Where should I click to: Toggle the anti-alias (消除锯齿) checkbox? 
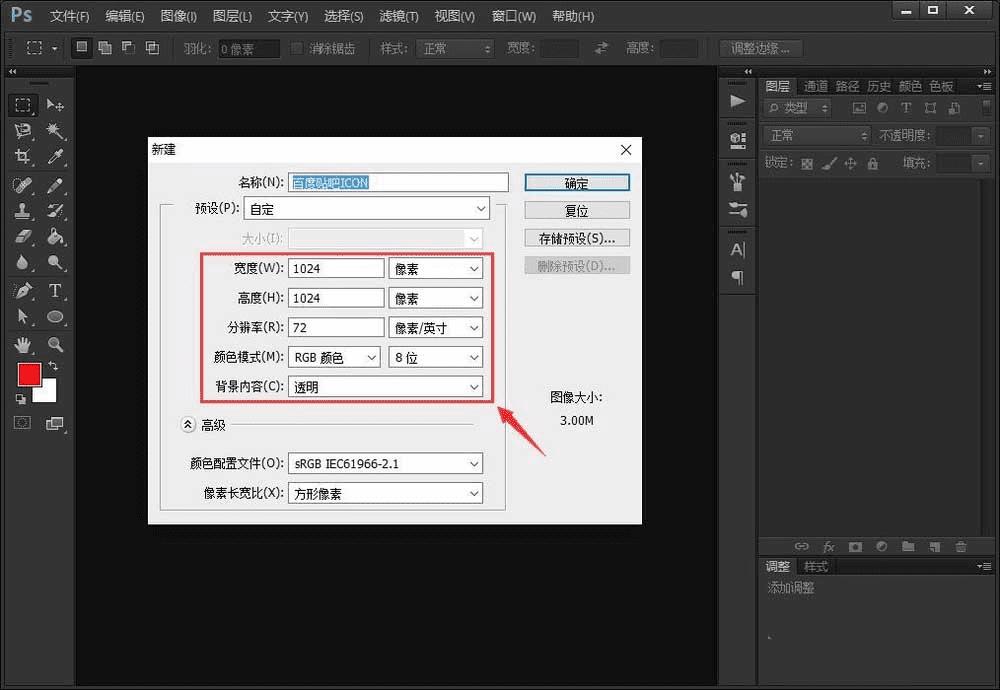(x=297, y=48)
